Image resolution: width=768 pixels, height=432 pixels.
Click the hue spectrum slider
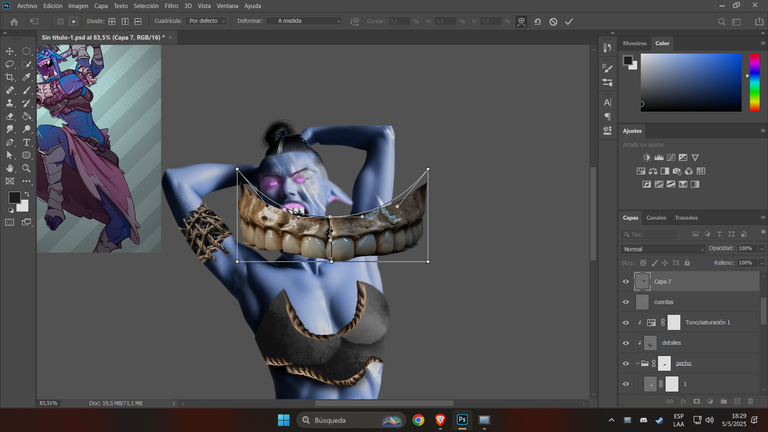(x=755, y=82)
